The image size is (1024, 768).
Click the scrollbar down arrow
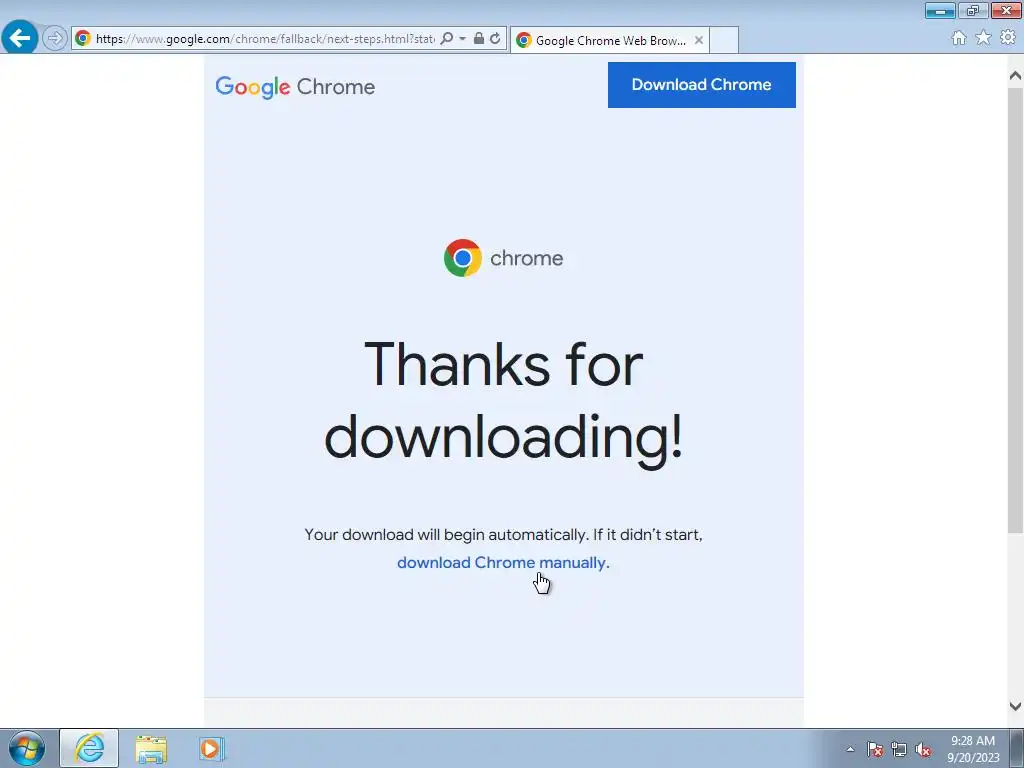coord(1015,706)
